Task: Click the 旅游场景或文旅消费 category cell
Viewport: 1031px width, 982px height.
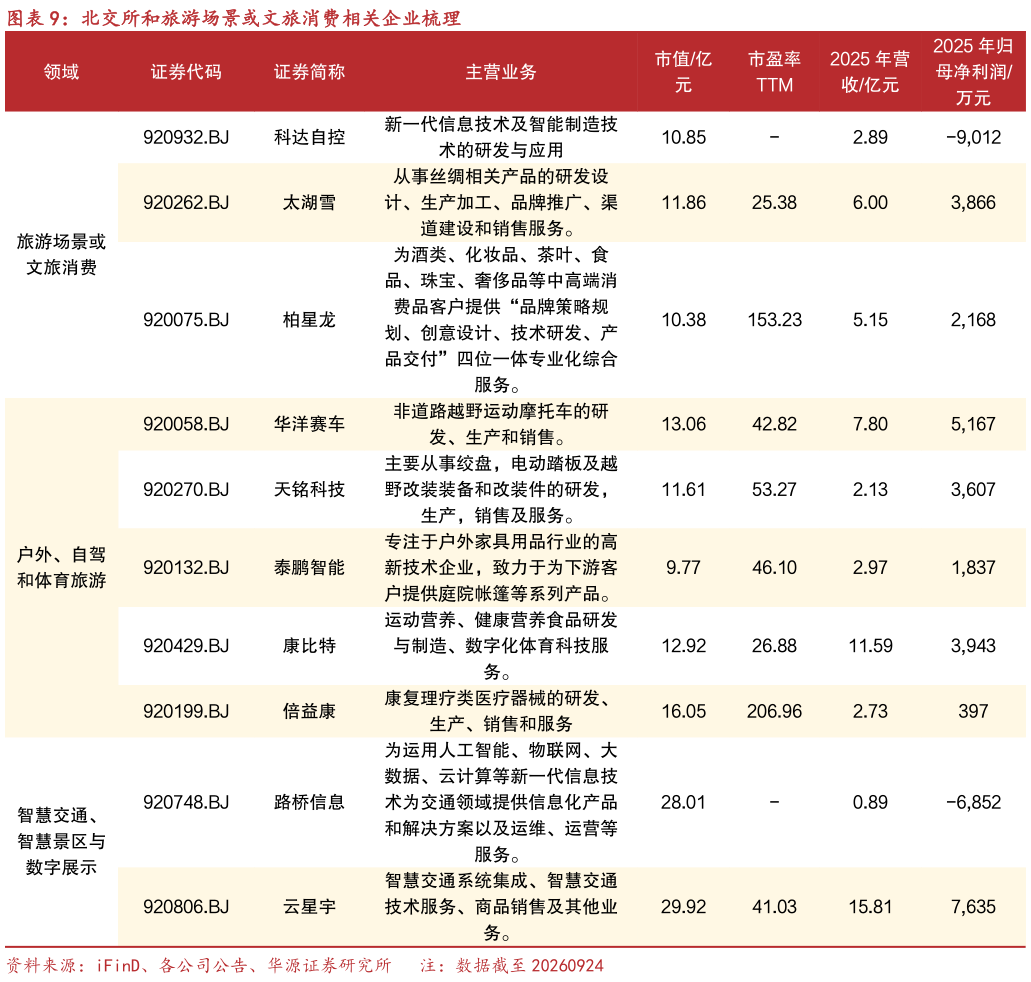Action: (x=61, y=254)
